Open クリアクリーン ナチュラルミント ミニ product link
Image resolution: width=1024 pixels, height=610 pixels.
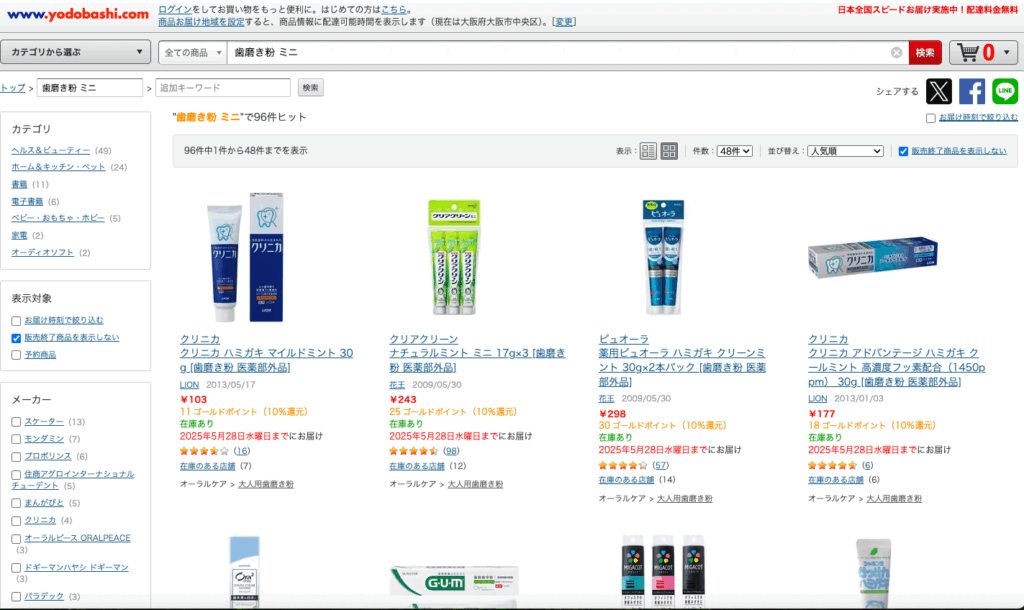coord(477,361)
